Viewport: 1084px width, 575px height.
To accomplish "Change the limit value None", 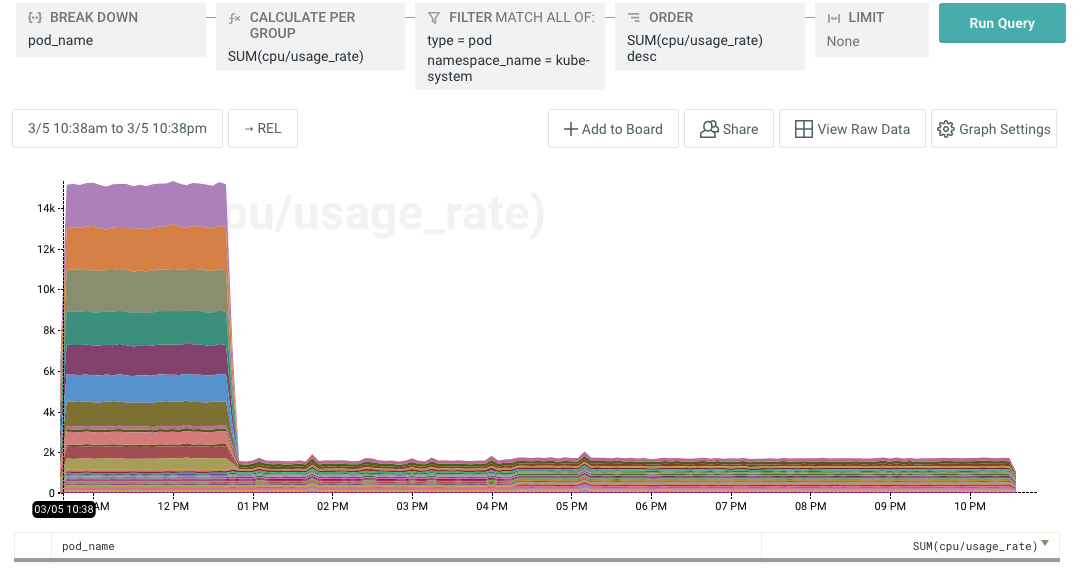I will point(843,42).
